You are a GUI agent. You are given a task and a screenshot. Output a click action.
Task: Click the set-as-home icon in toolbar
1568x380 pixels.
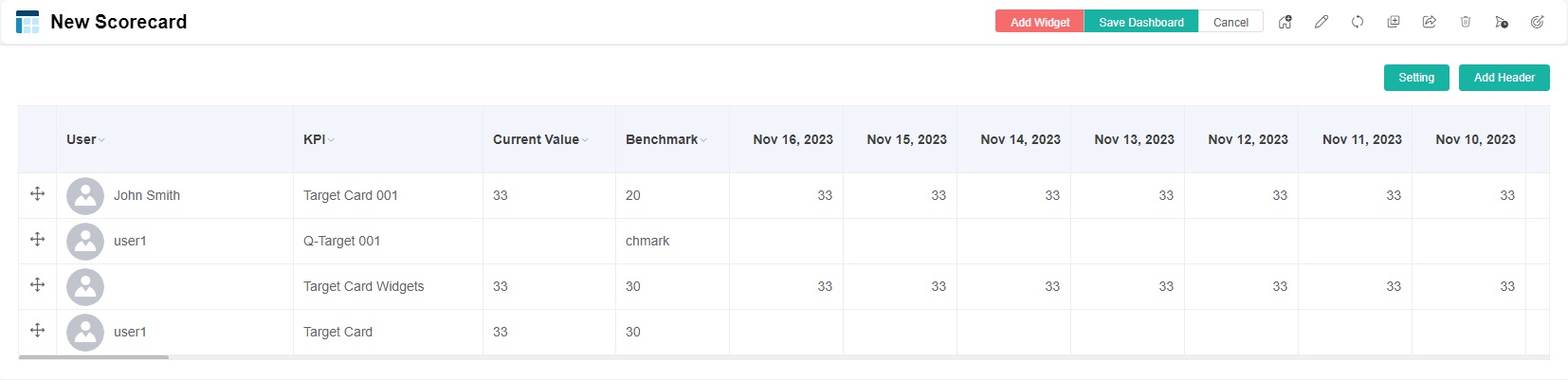click(1285, 22)
